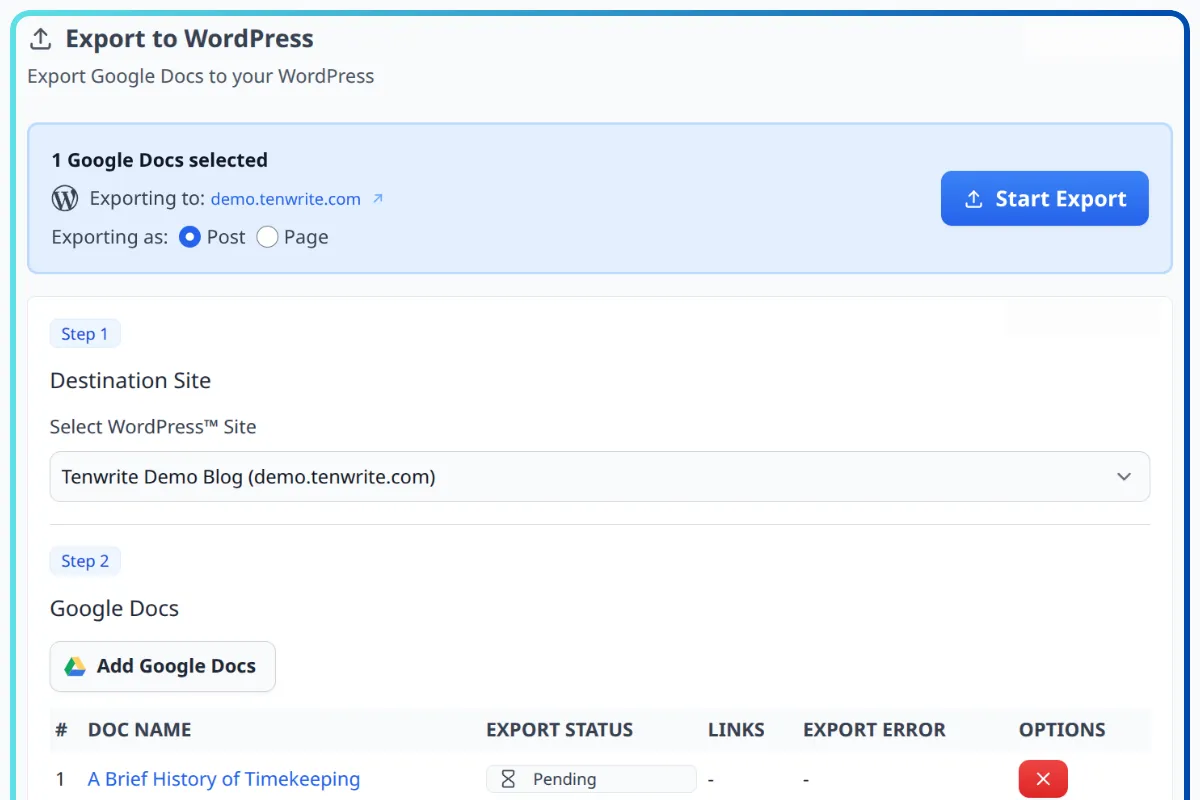Click the Step 1 badge

85,333
